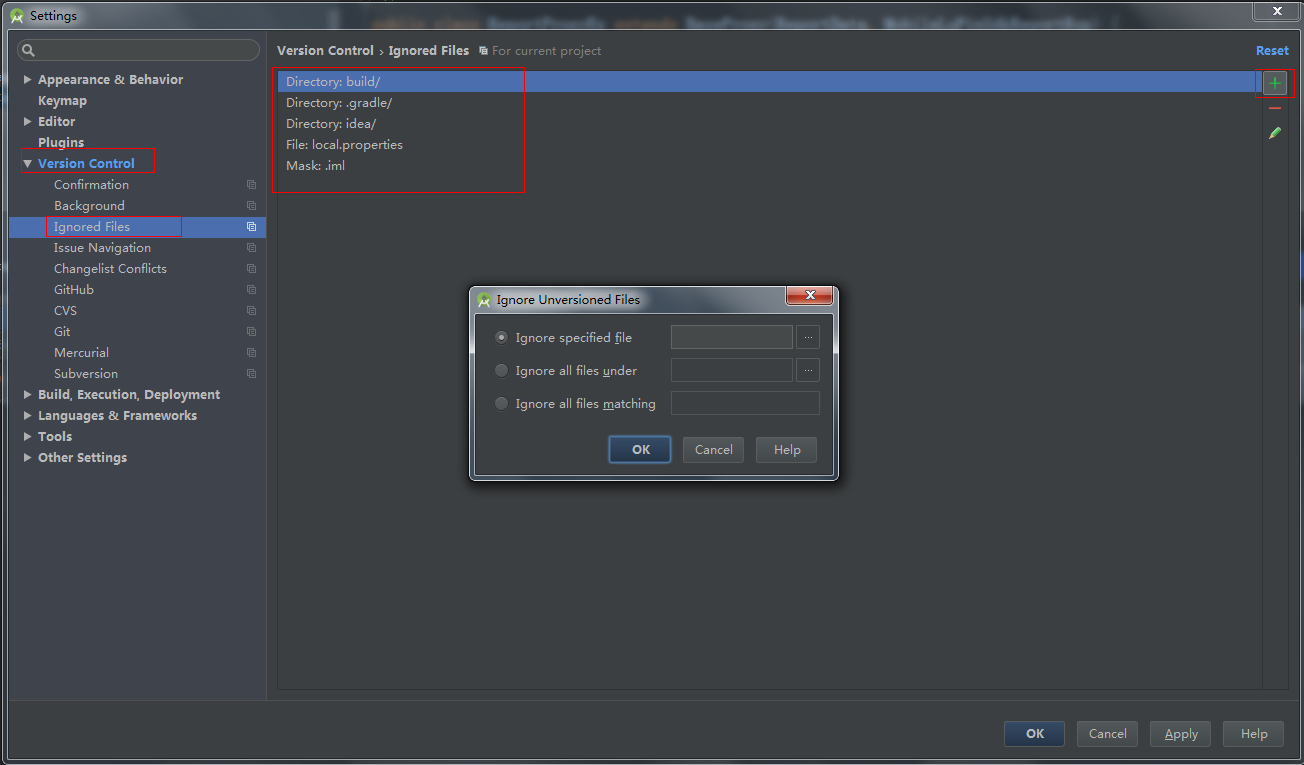Open Subversion settings page
Viewport: 1304px width, 765px height.
point(86,374)
